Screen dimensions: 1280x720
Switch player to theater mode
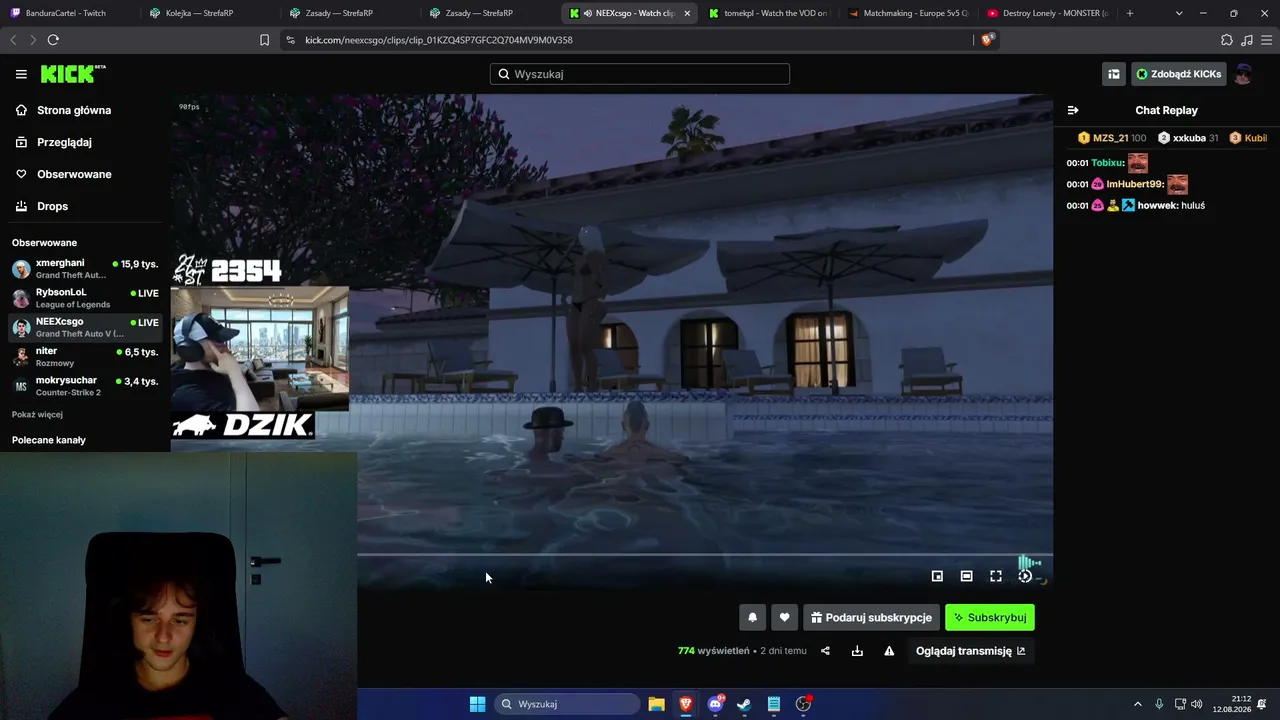tap(966, 576)
